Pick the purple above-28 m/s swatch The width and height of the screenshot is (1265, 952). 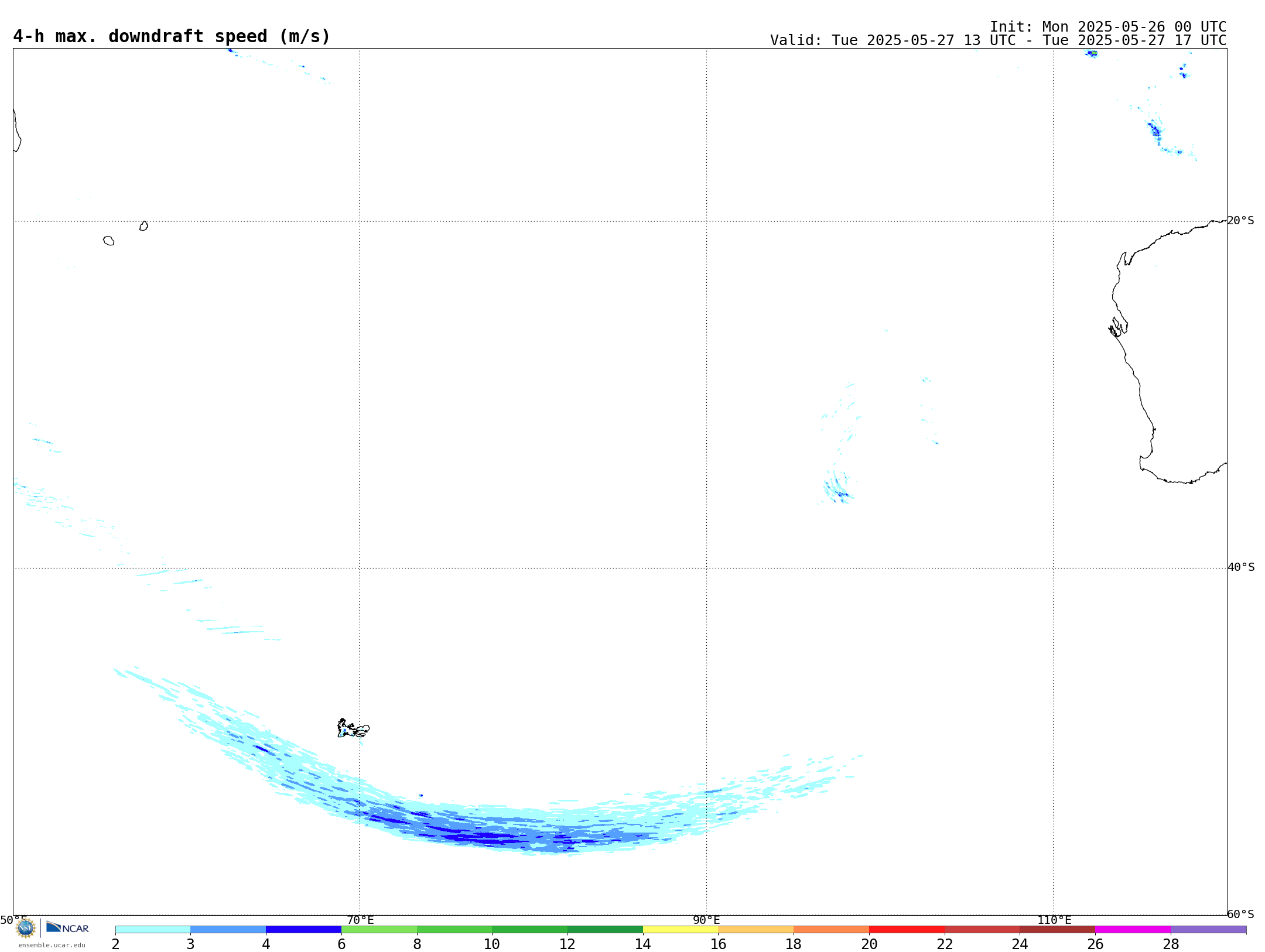pyautogui.click(x=1209, y=930)
